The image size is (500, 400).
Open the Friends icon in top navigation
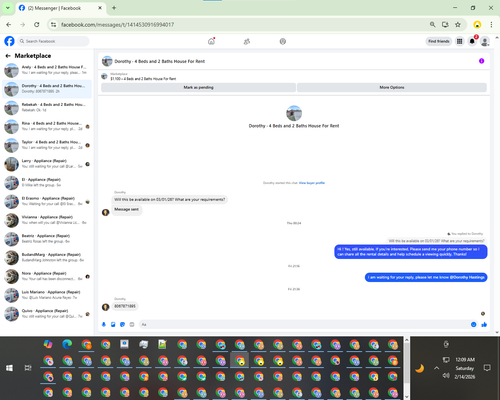click(247, 41)
